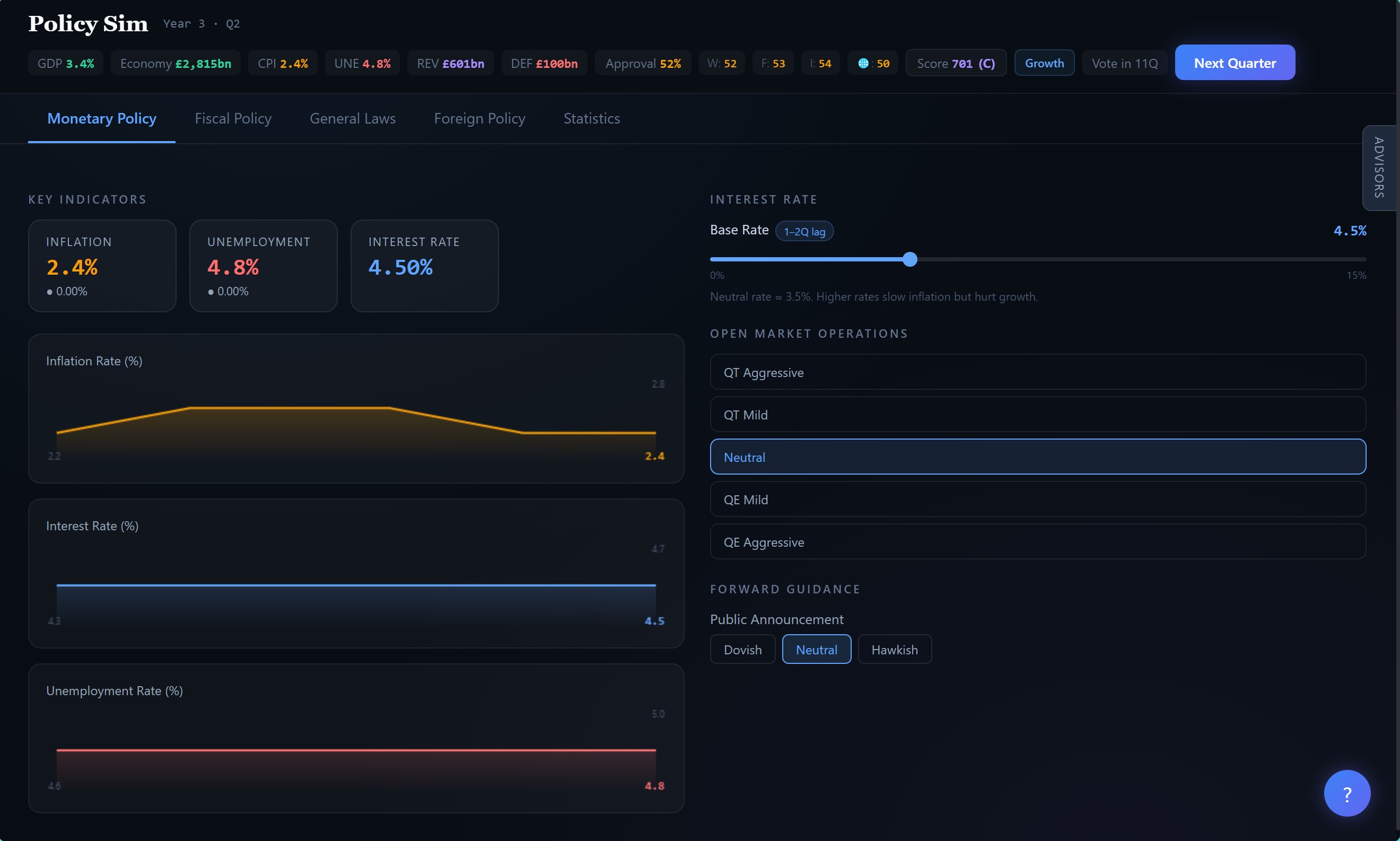Choose Neutral forward guidance option
Viewport: 1400px width, 841px height.
point(816,650)
